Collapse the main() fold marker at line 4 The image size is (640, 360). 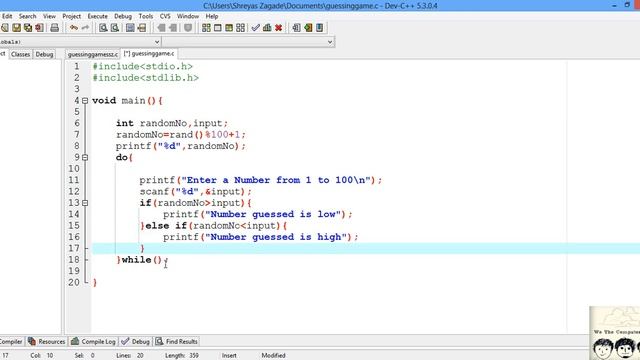(85, 100)
